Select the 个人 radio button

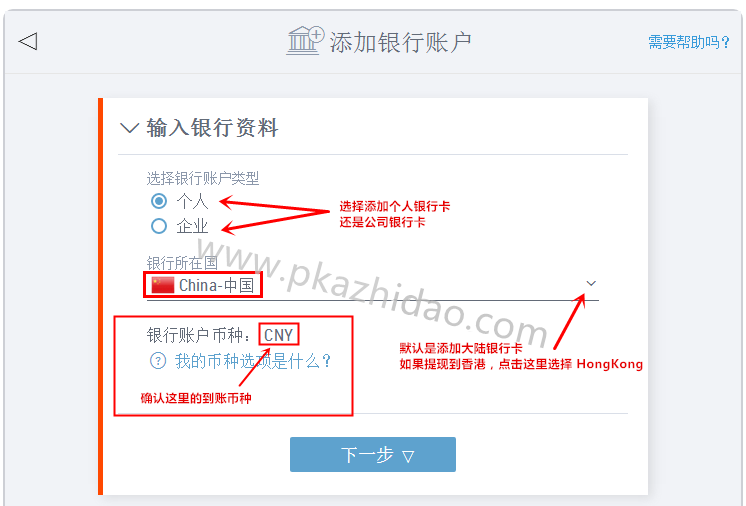[159, 201]
